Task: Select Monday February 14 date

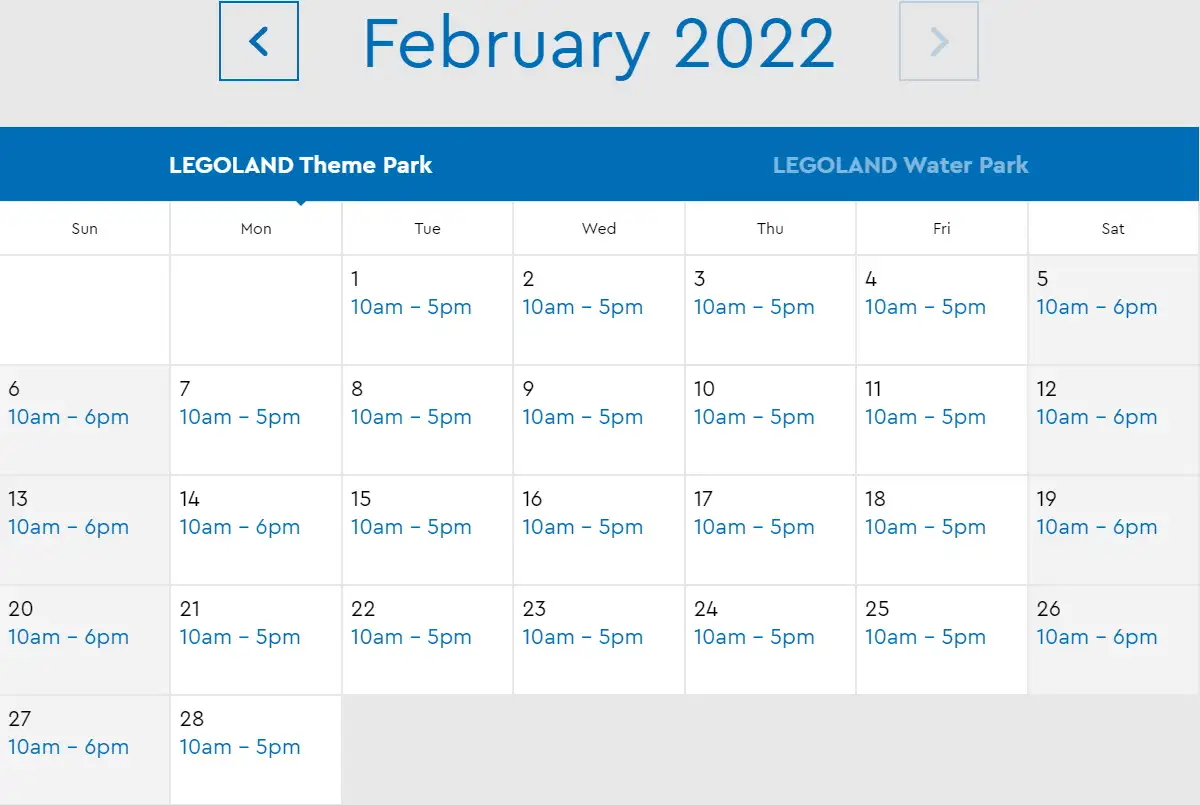Action: [256, 530]
